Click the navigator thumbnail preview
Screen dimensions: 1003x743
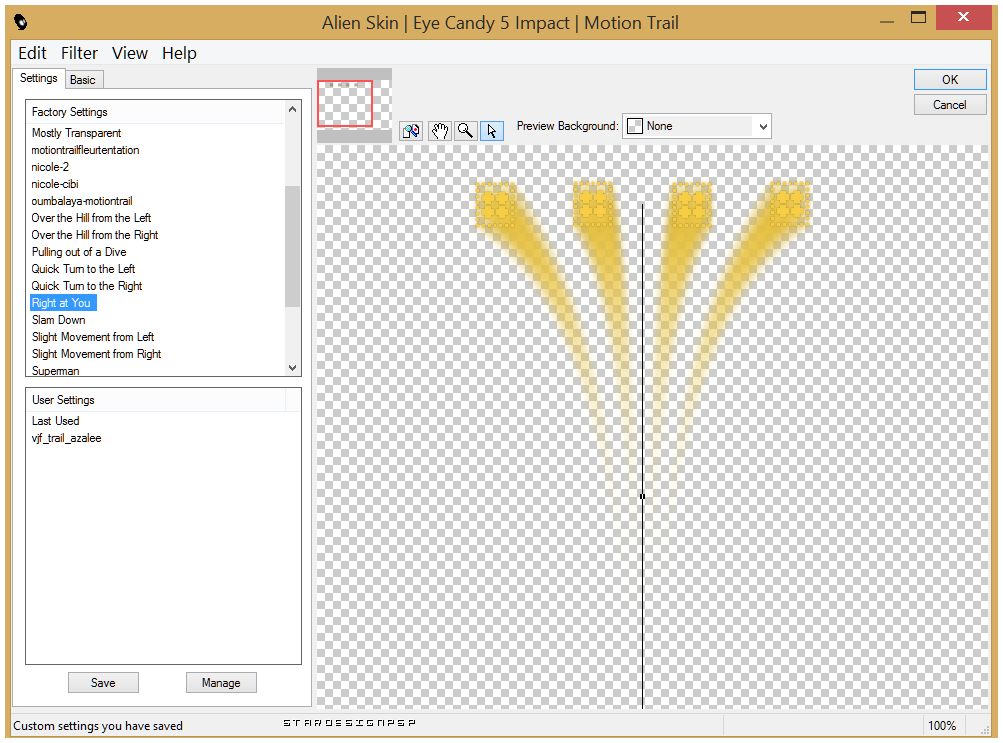point(354,105)
